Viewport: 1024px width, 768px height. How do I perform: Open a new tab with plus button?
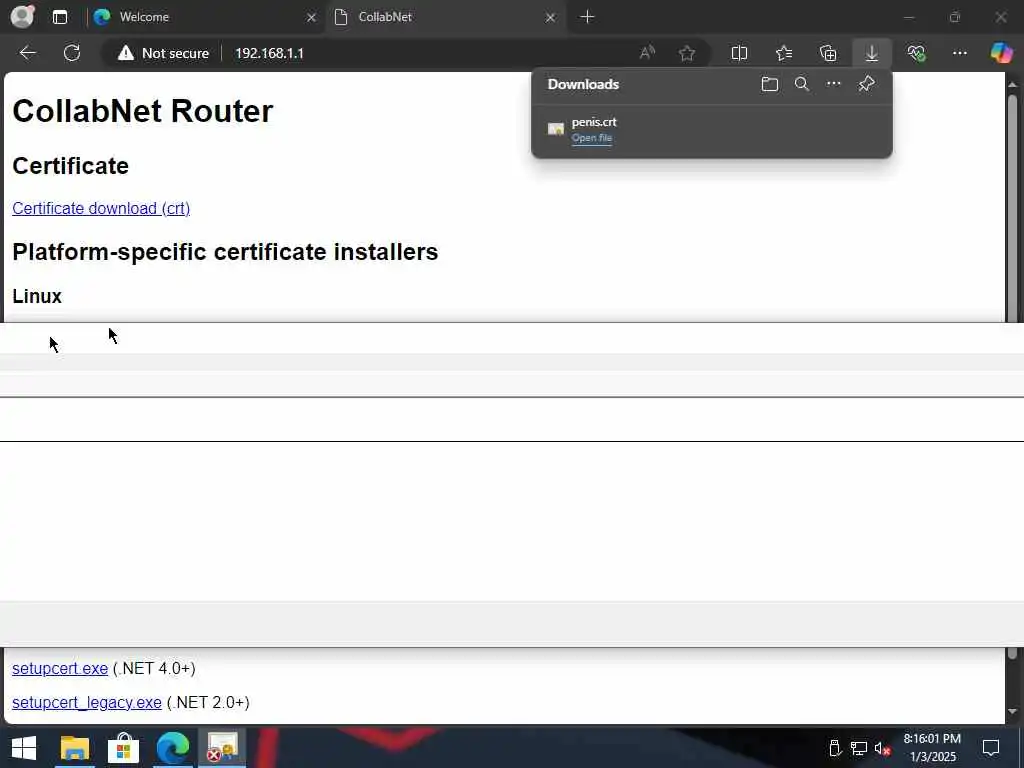coord(587,17)
